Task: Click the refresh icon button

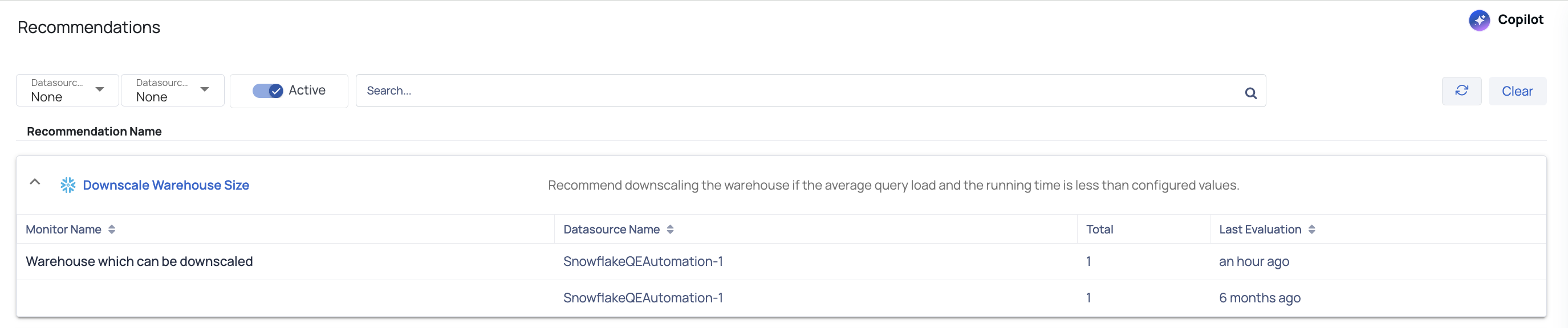Action: [1461, 91]
